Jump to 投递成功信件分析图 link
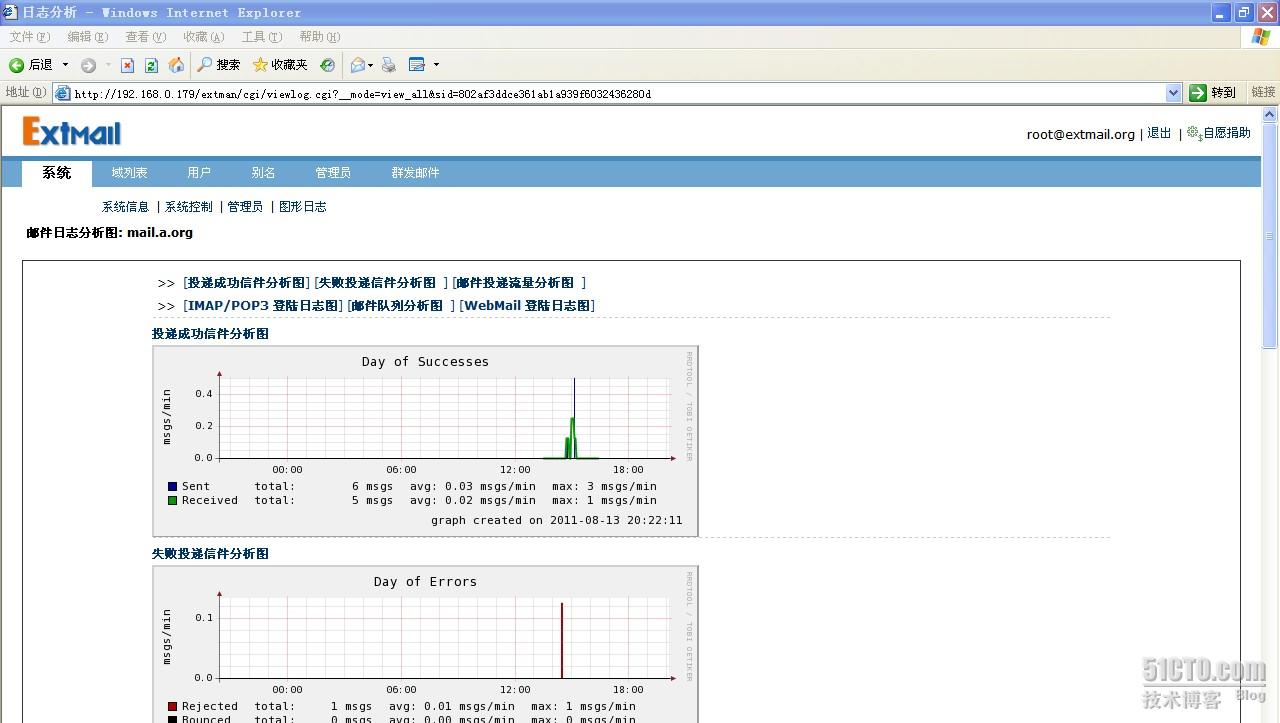This screenshot has height=723, width=1280. tap(246, 283)
